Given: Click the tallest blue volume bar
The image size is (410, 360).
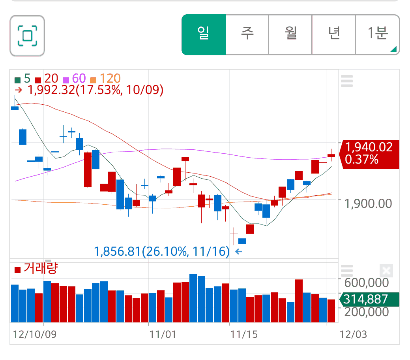Looking at the screenshot, I should coord(193,298).
